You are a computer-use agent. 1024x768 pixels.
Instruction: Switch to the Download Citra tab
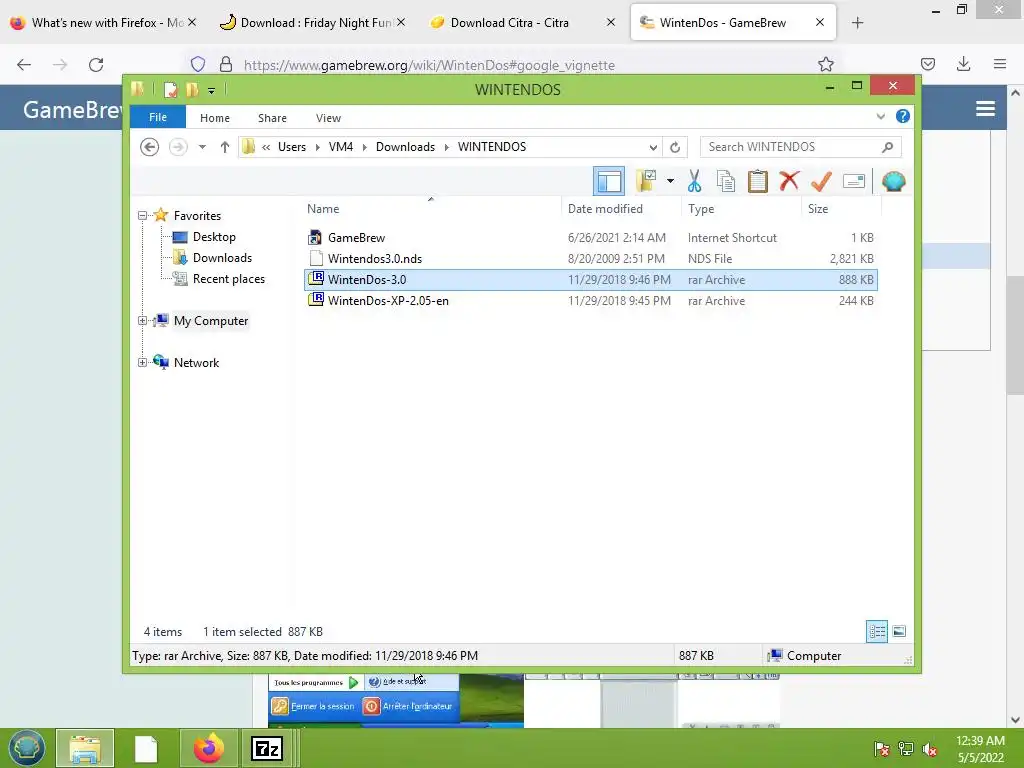click(509, 23)
